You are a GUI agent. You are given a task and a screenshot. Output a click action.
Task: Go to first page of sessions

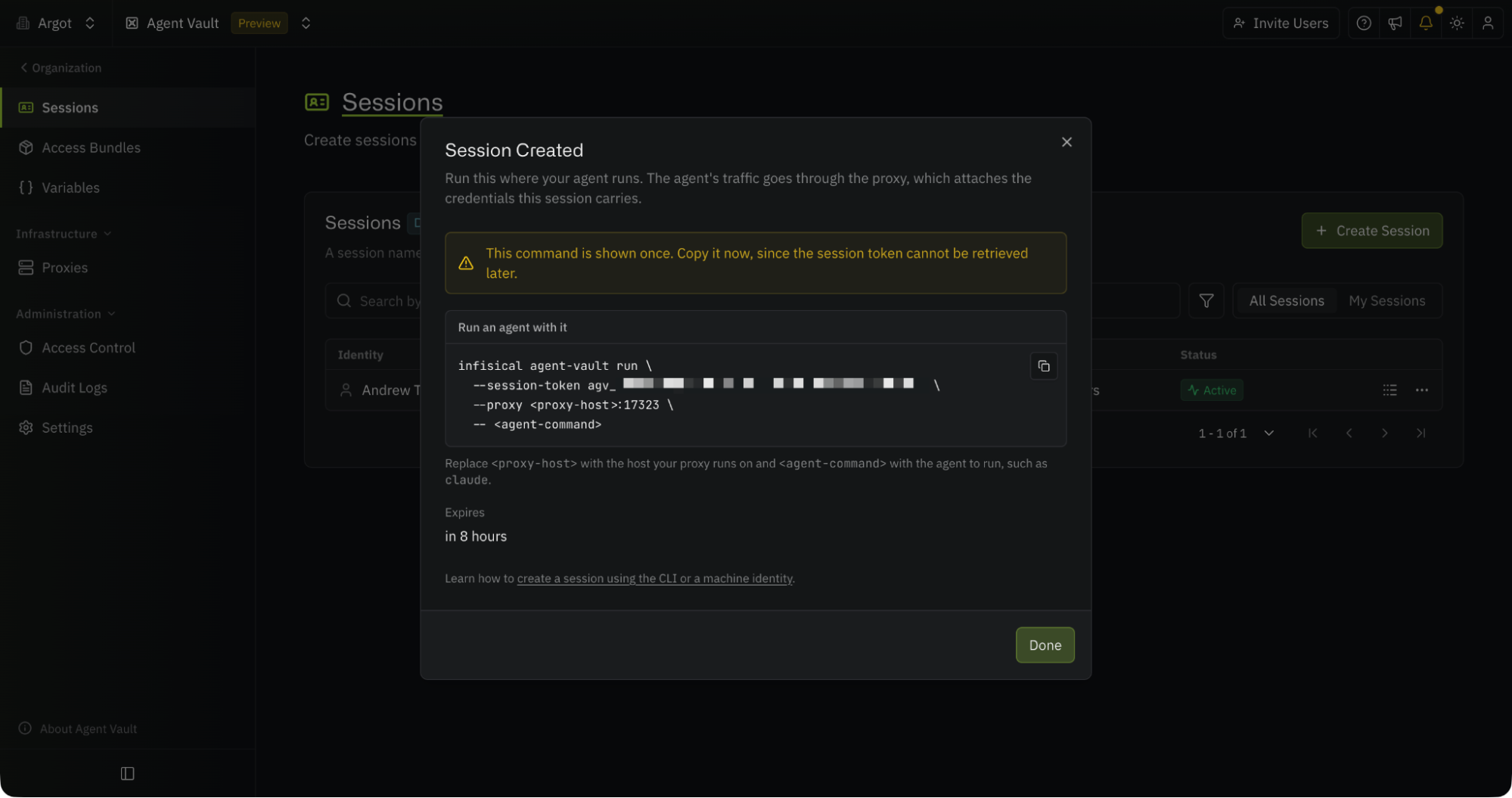[1312, 433]
